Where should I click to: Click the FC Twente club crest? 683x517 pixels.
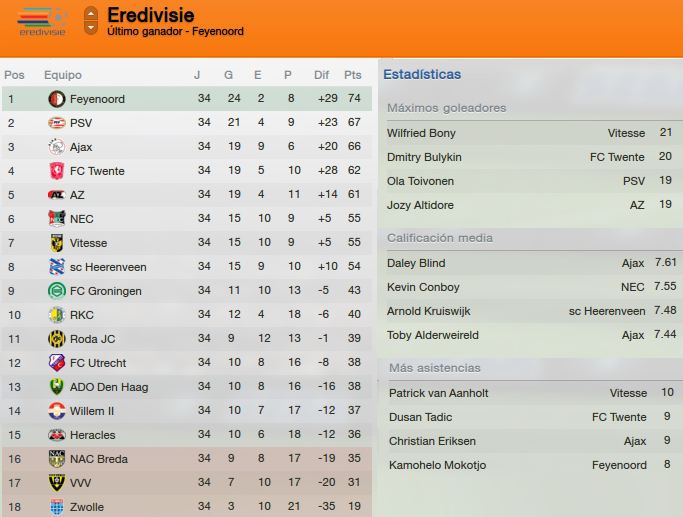pyautogui.click(x=57, y=171)
